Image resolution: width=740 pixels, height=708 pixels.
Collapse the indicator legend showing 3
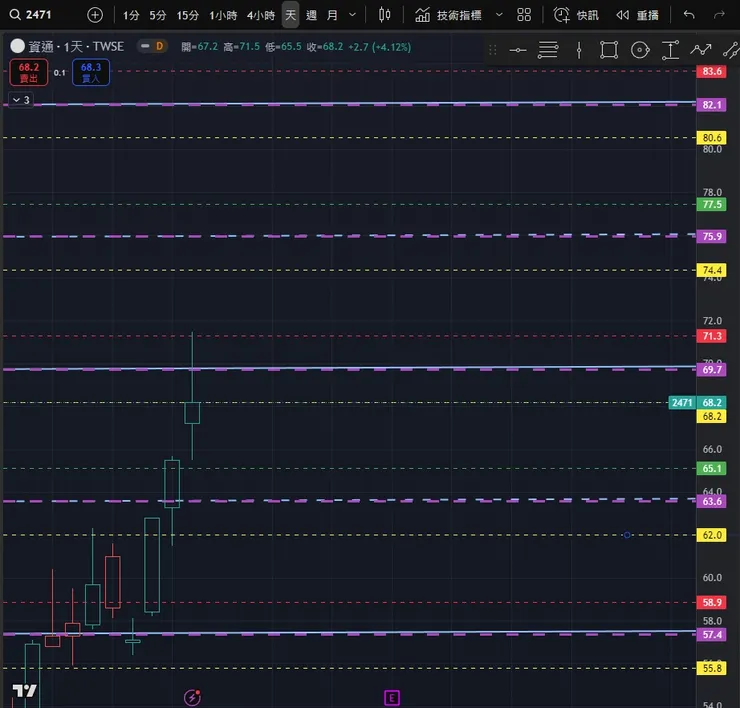point(21,100)
